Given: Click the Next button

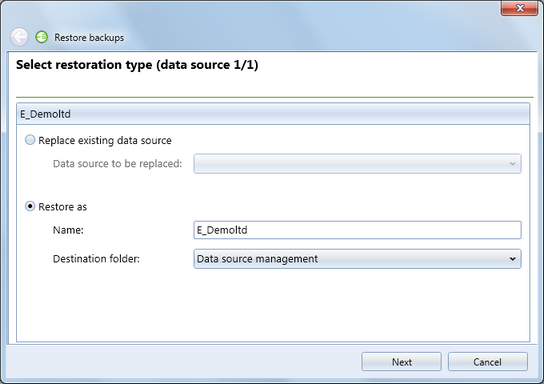Looking at the screenshot, I should 401,362.
